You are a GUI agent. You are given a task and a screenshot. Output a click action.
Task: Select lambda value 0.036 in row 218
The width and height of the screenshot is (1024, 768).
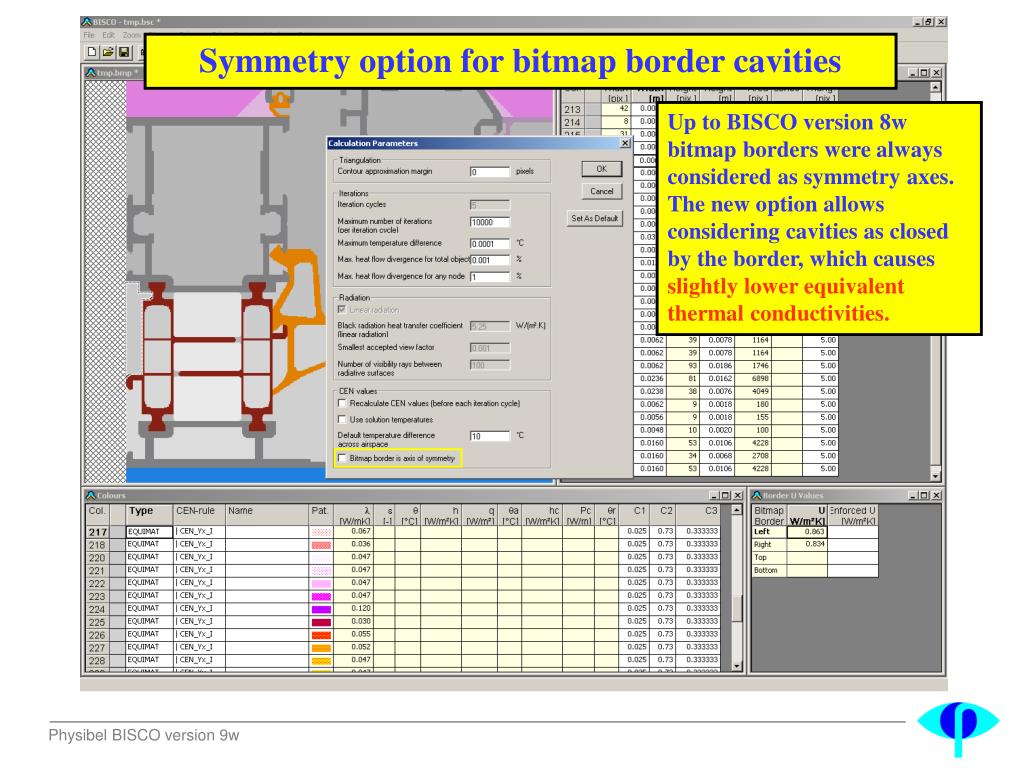click(x=353, y=544)
